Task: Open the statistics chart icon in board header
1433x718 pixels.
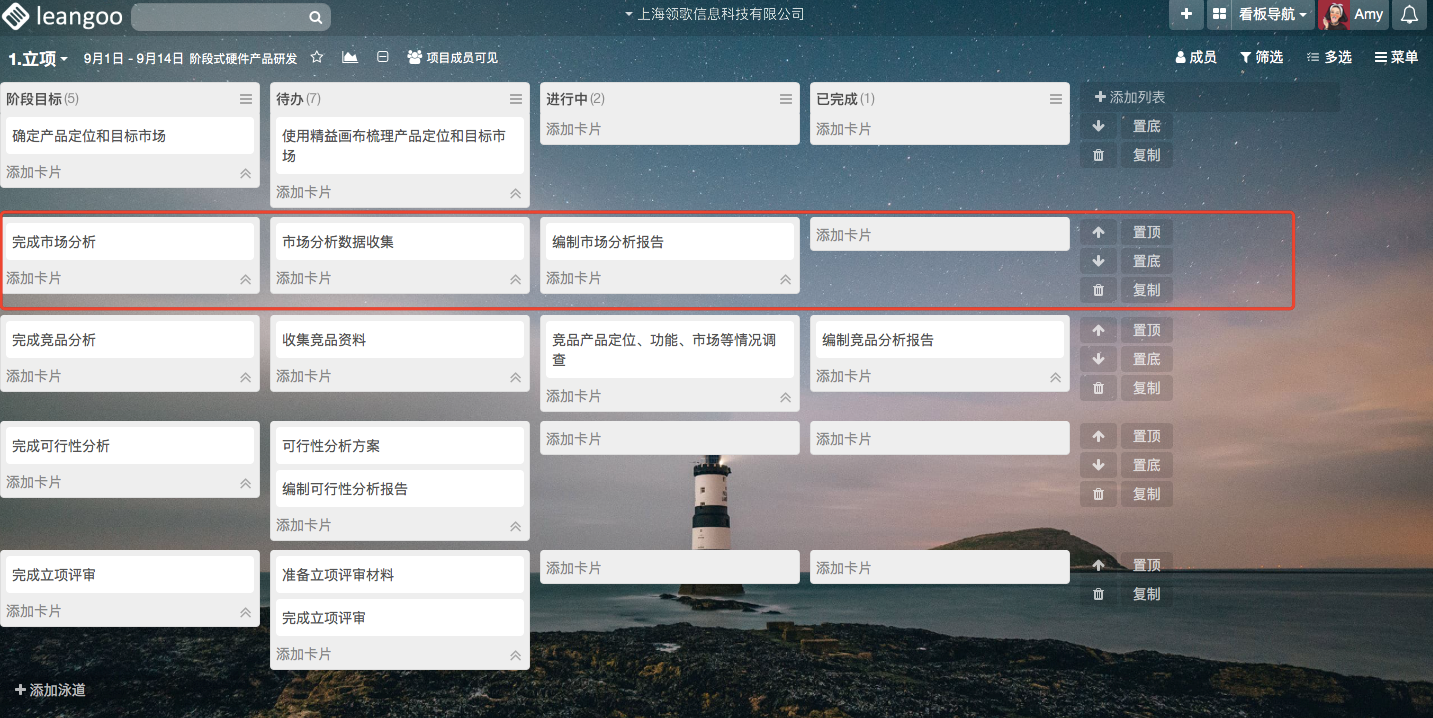Action: click(x=349, y=57)
